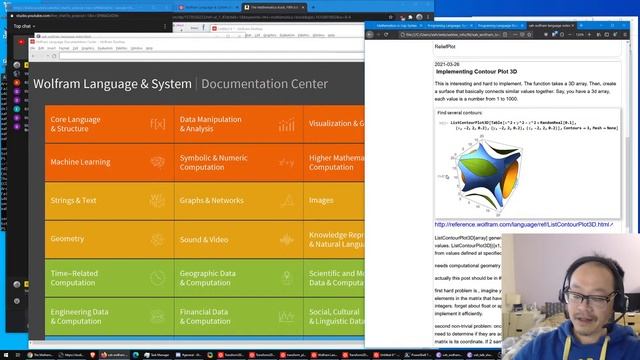Open the Core Language & Structure tile
This screenshot has width=640, height=360.
coord(109,124)
